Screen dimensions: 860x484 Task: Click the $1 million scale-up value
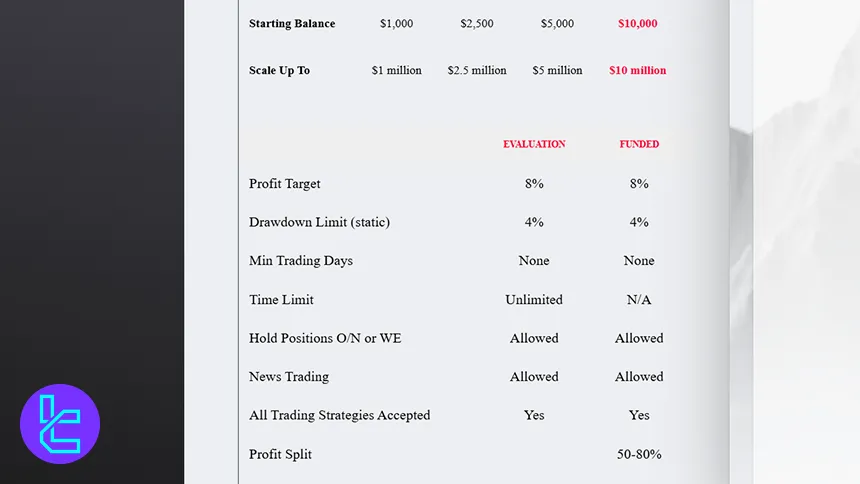(396, 71)
